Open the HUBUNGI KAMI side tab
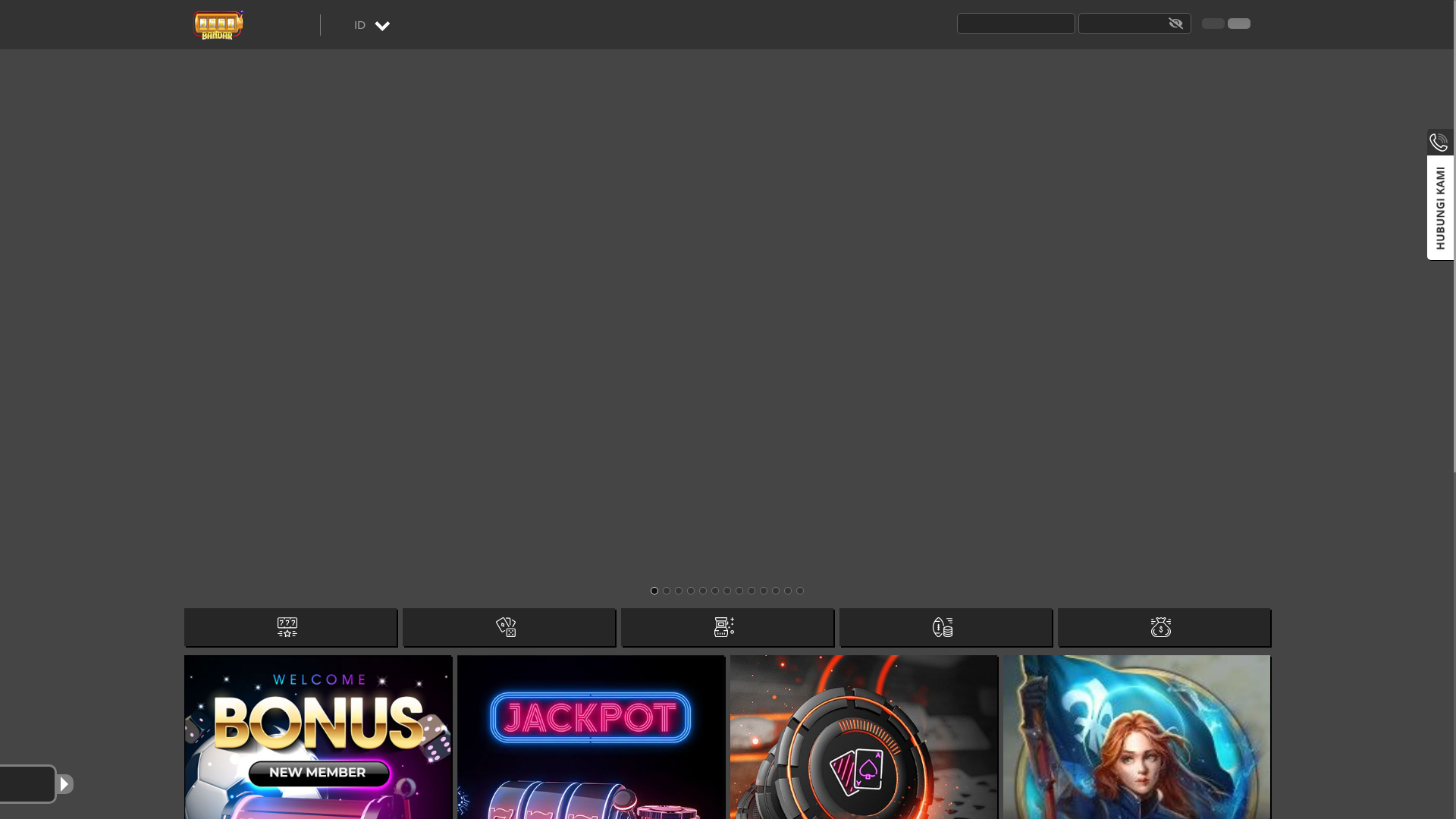 click(x=1440, y=208)
